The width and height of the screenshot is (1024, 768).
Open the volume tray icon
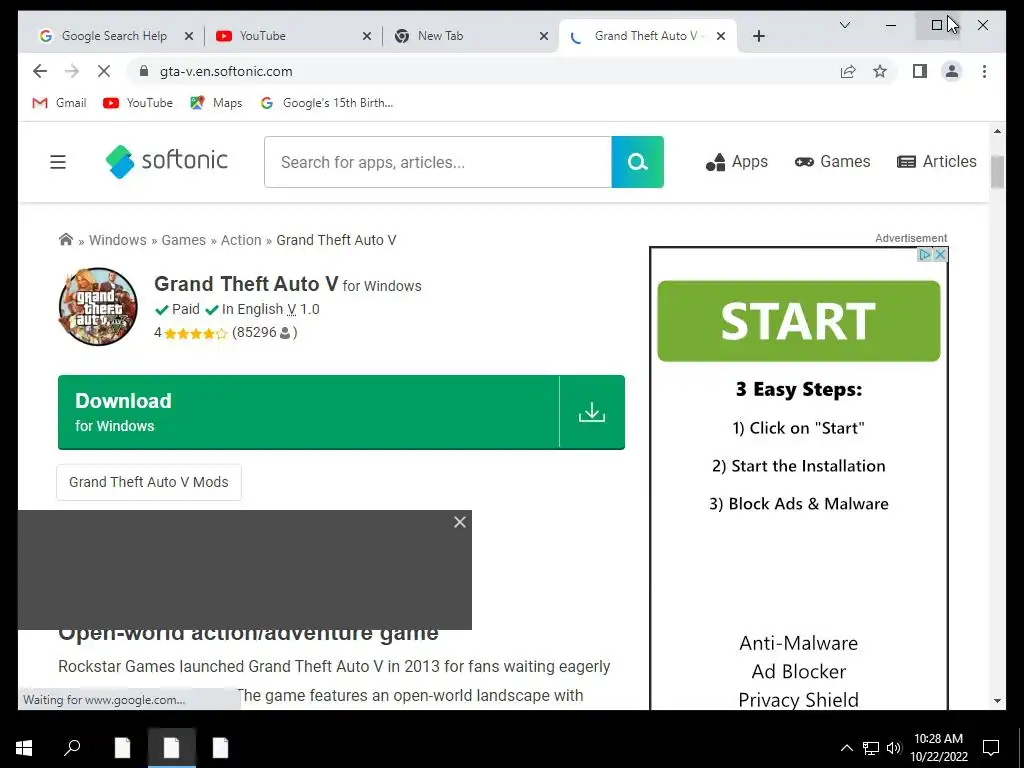click(894, 748)
